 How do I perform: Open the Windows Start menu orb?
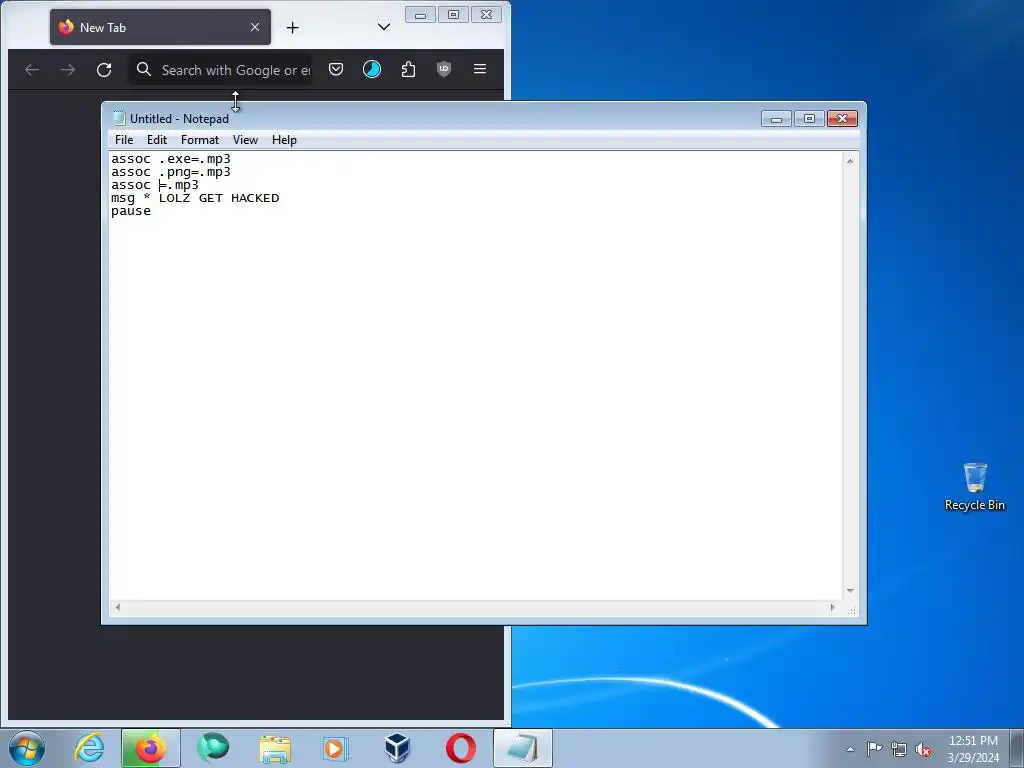tap(27, 748)
